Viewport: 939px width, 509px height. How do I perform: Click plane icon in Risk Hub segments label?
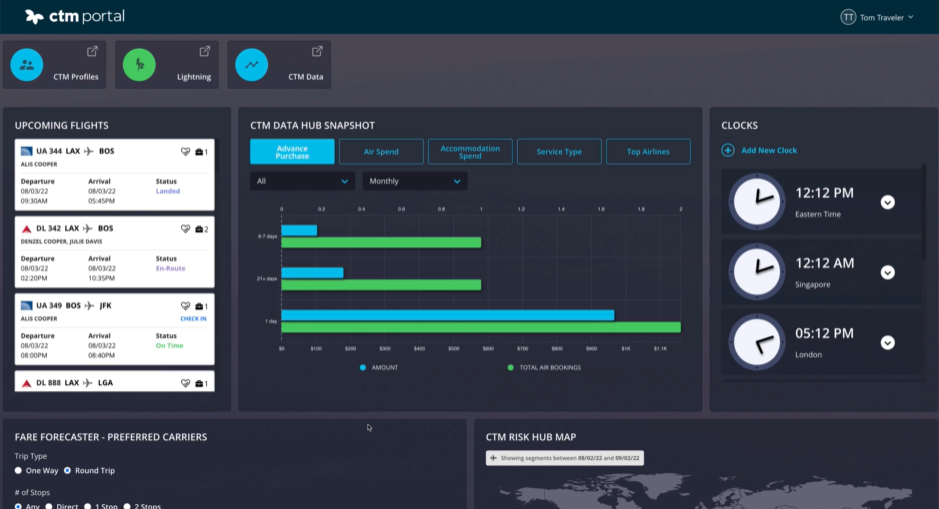click(x=493, y=458)
